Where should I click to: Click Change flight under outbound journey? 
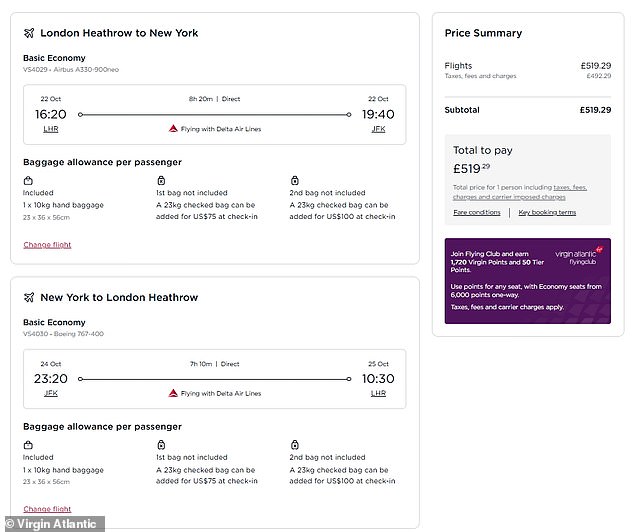pyautogui.click(x=47, y=245)
